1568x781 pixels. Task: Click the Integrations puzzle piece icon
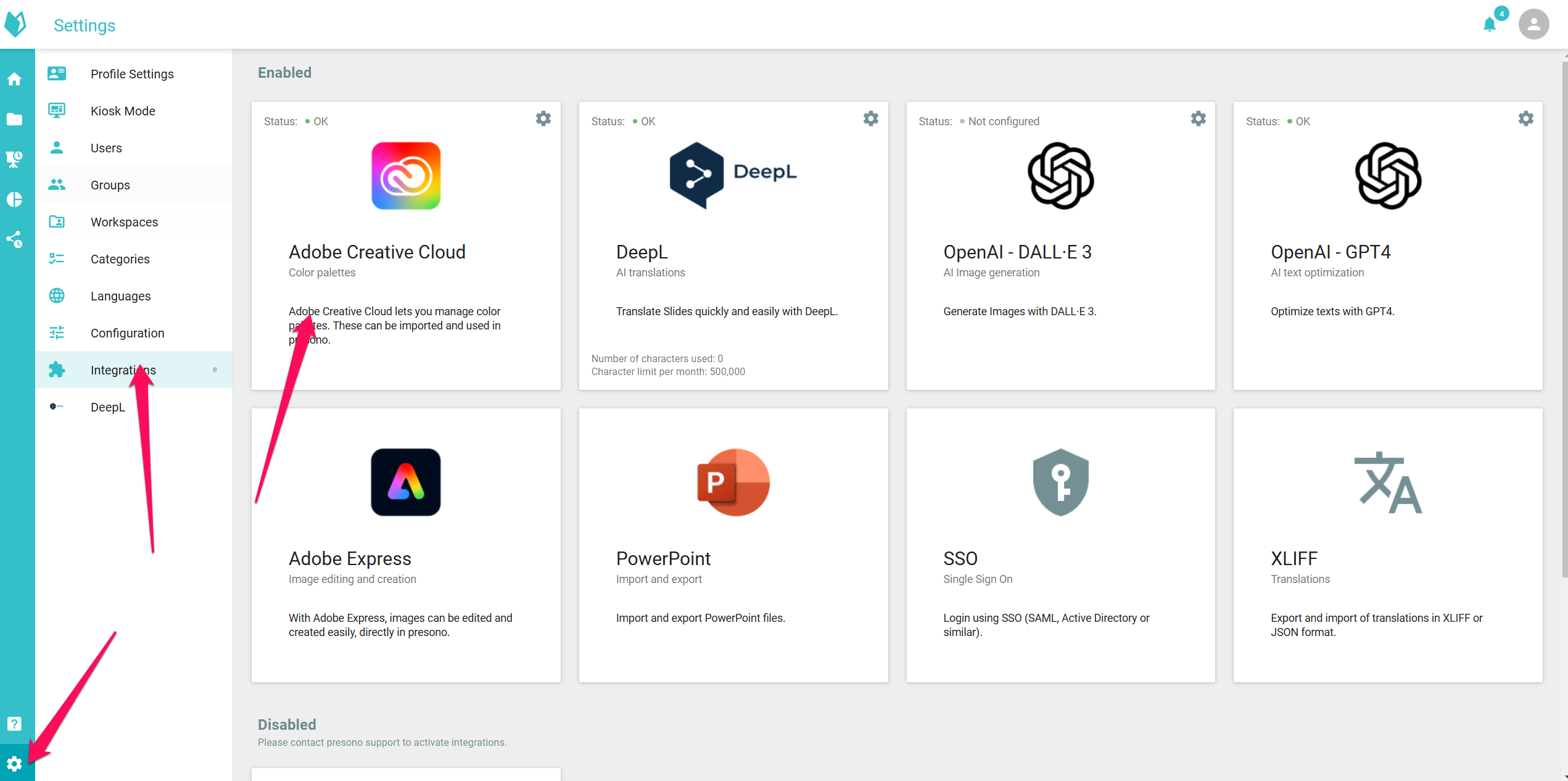(57, 370)
